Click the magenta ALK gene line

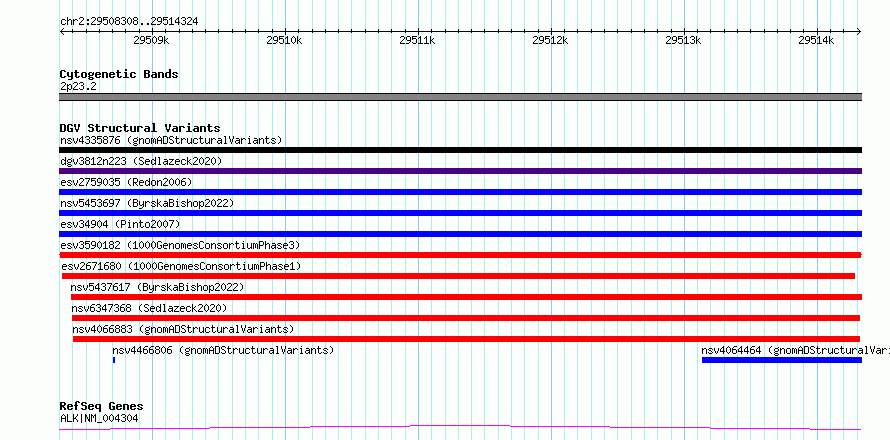click(x=460, y=428)
